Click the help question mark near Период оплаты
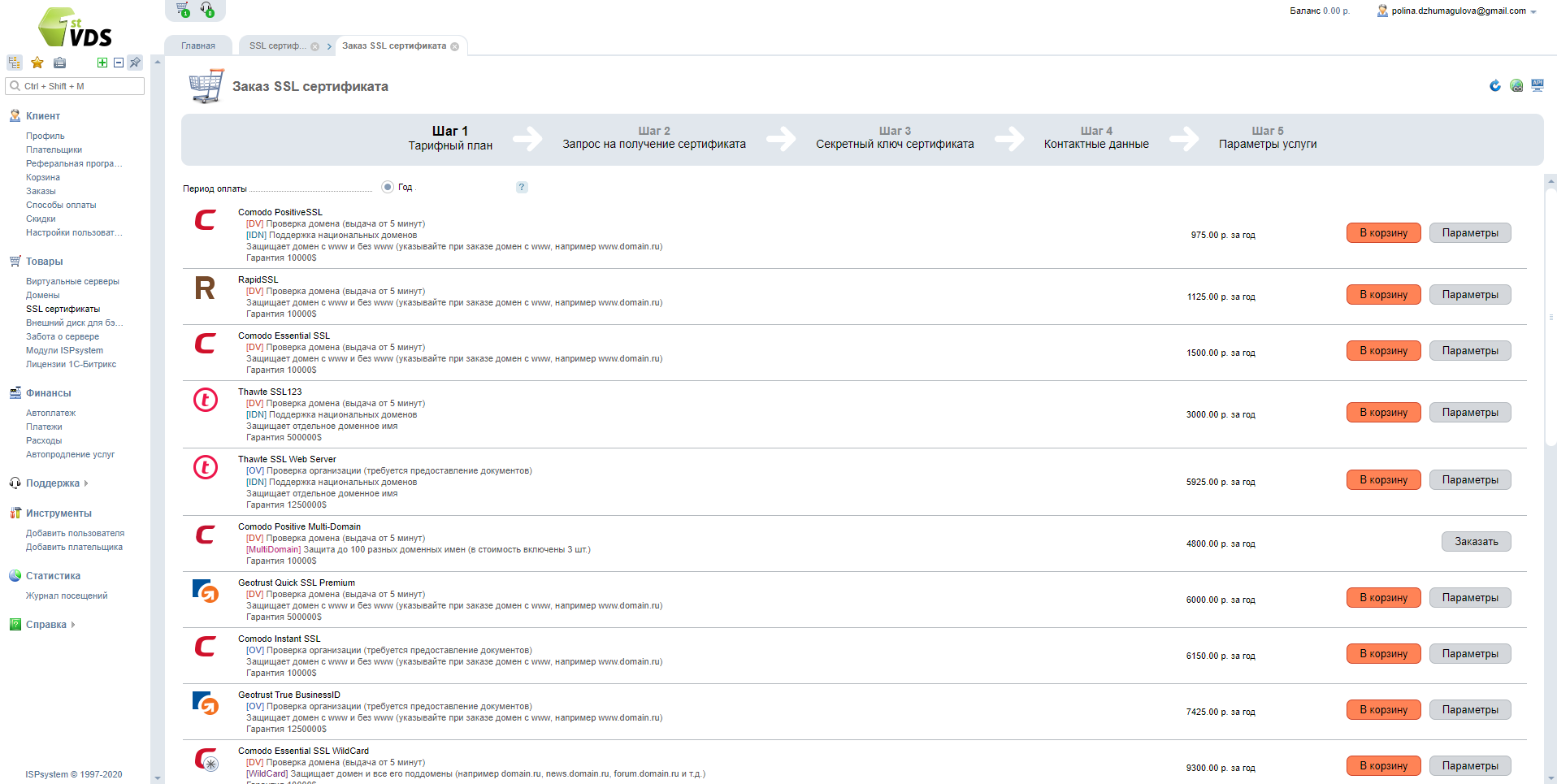The width and height of the screenshot is (1557, 784). coord(522,187)
